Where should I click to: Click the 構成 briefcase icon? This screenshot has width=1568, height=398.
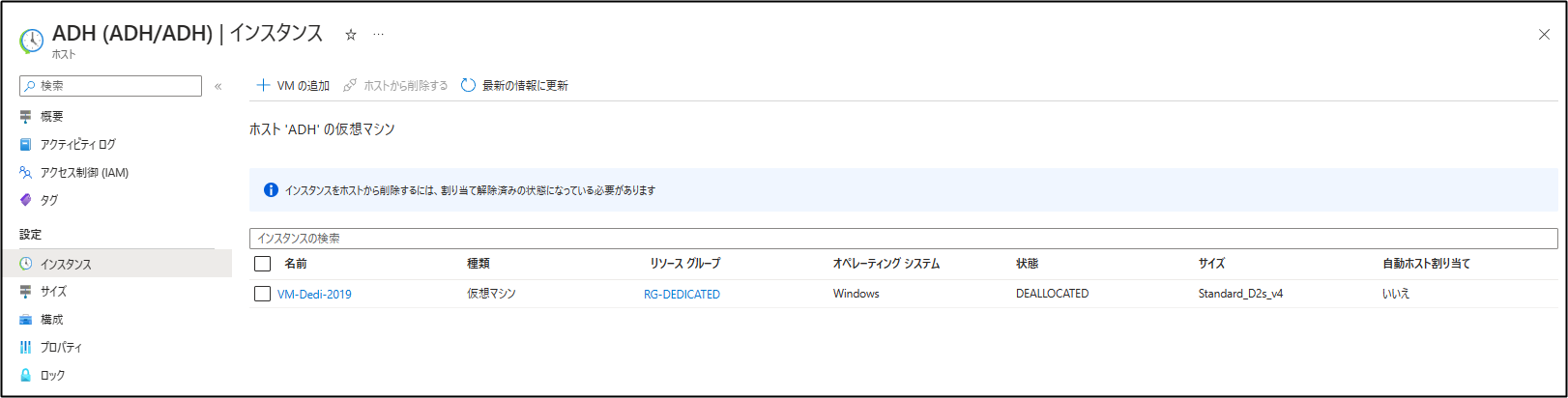26,320
